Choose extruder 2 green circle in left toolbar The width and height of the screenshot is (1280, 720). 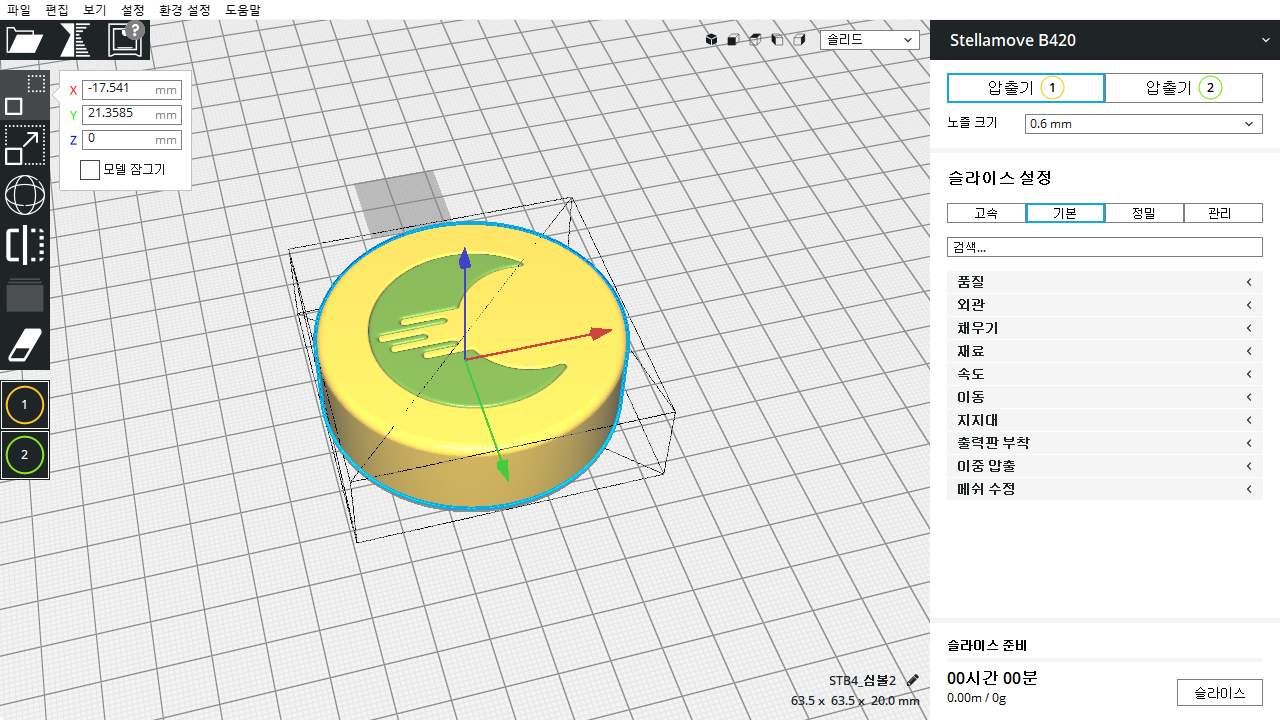coord(25,455)
